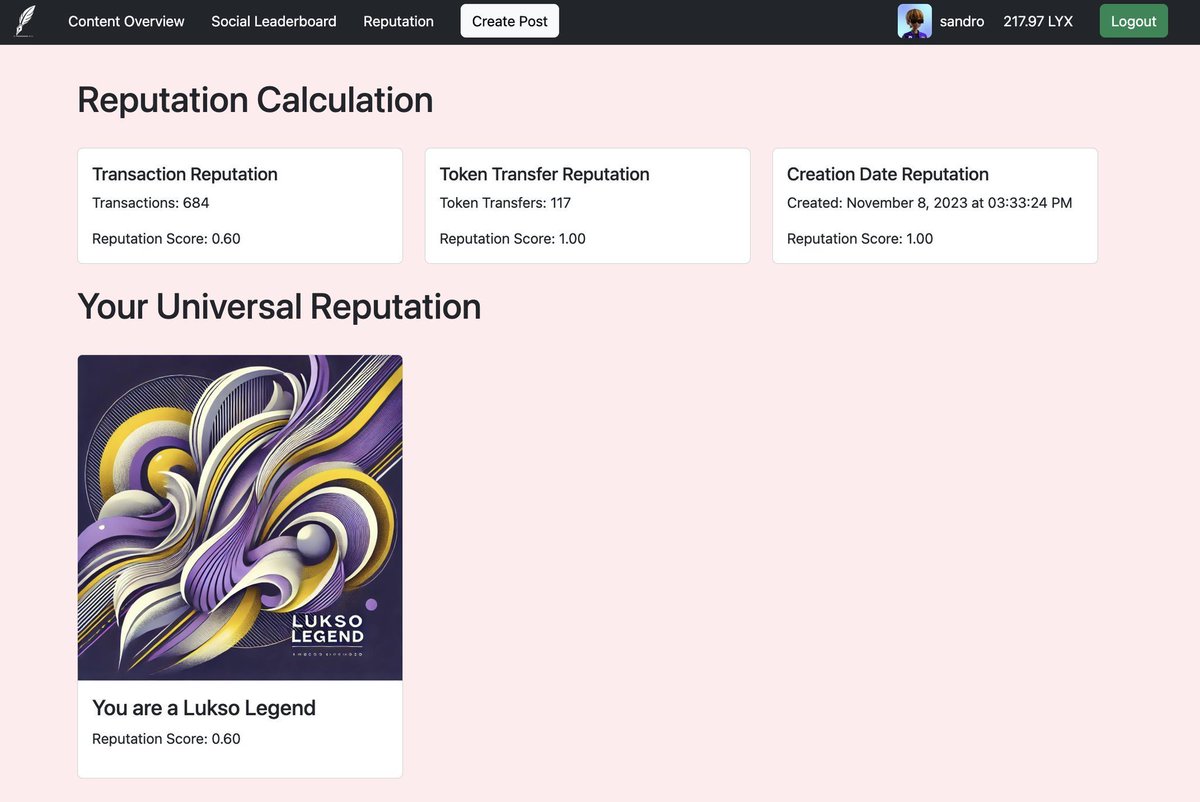Click Your Universal Reputation heading
This screenshot has height=802, width=1200.
pyautogui.click(x=279, y=306)
